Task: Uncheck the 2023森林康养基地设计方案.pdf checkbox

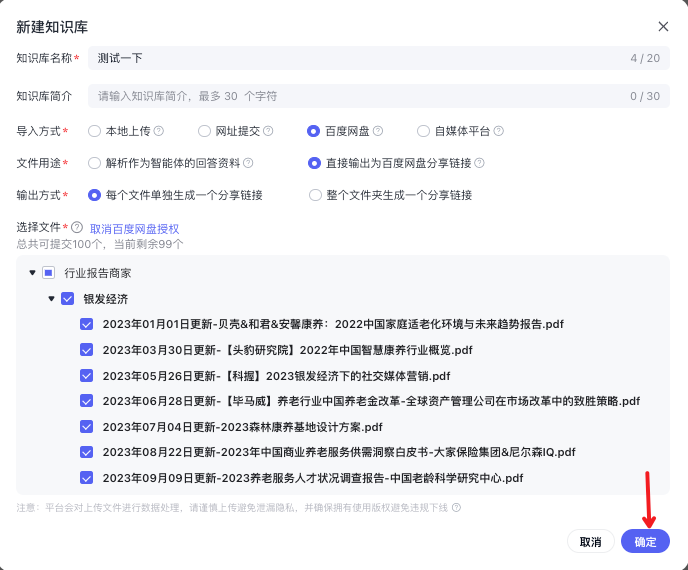Action: [x=87, y=427]
